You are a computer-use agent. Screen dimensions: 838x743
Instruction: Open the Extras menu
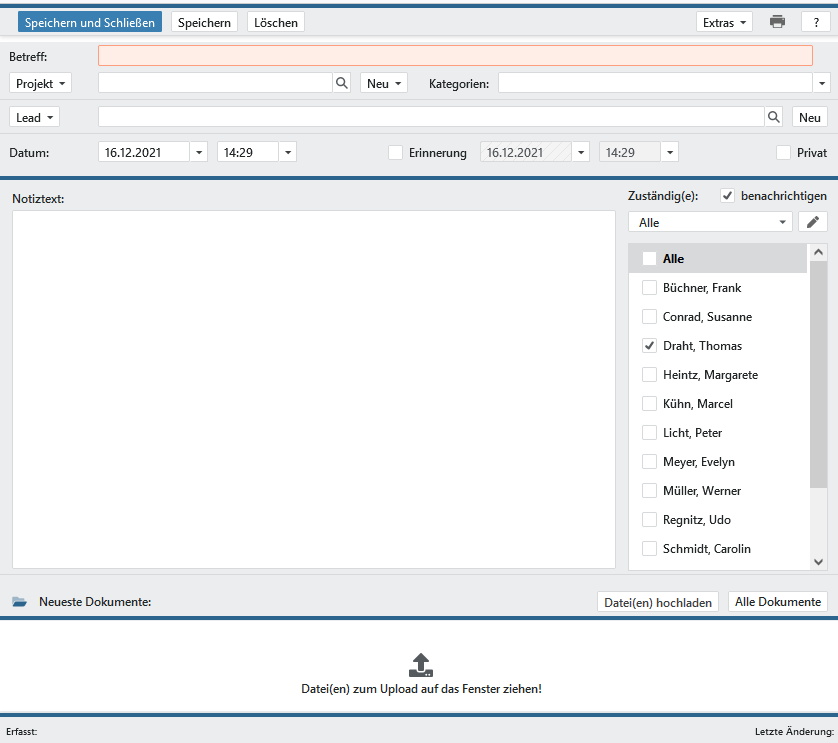point(725,22)
